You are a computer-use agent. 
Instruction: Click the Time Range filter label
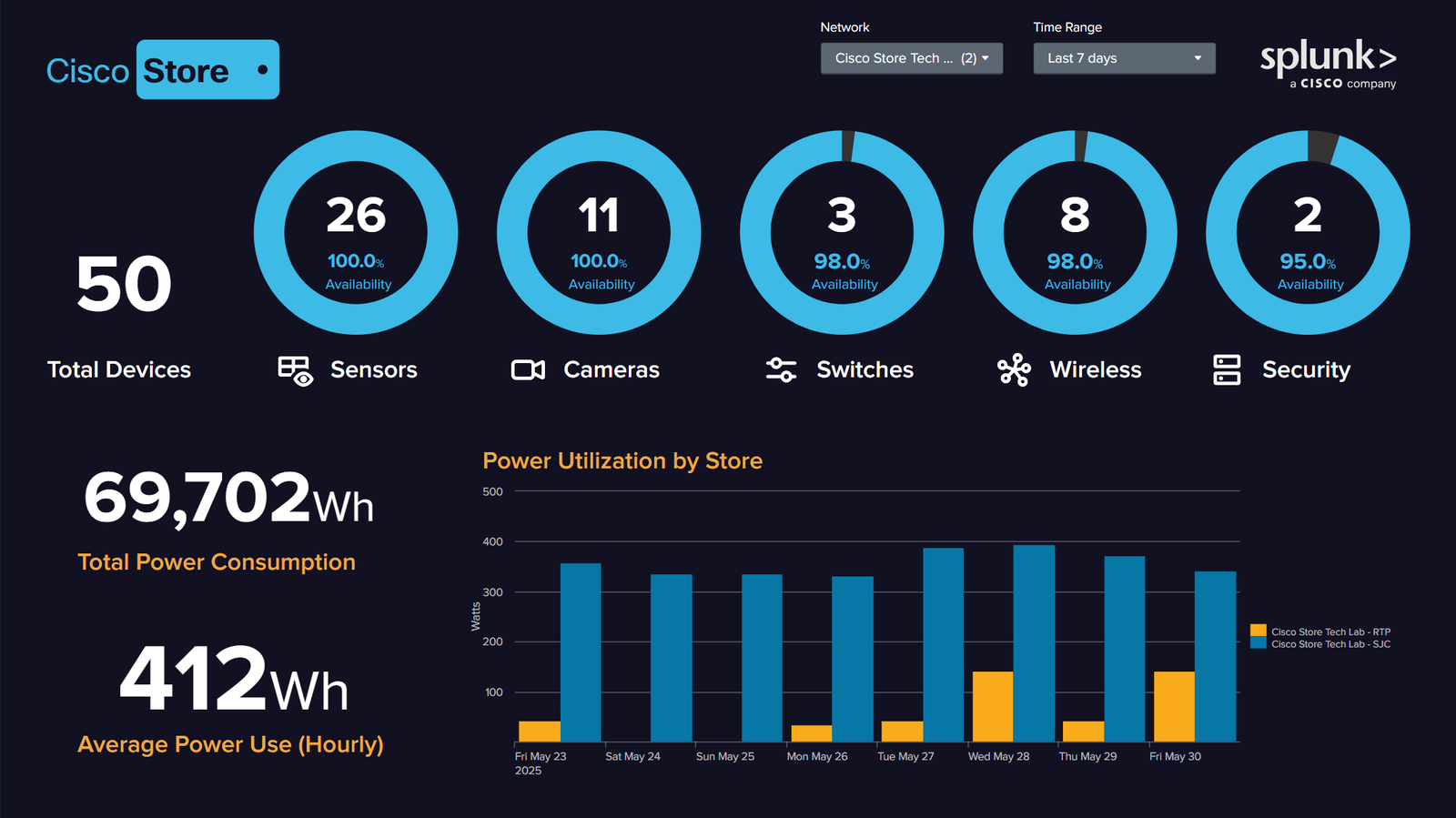(x=1067, y=27)
